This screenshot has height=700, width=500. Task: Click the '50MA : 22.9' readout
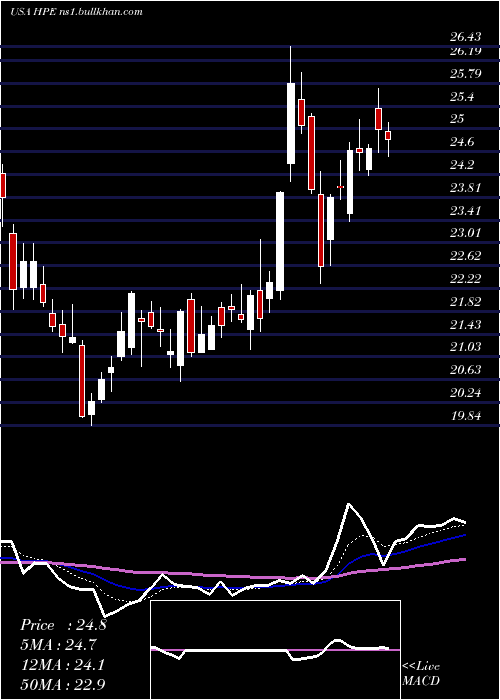[63, 685]
